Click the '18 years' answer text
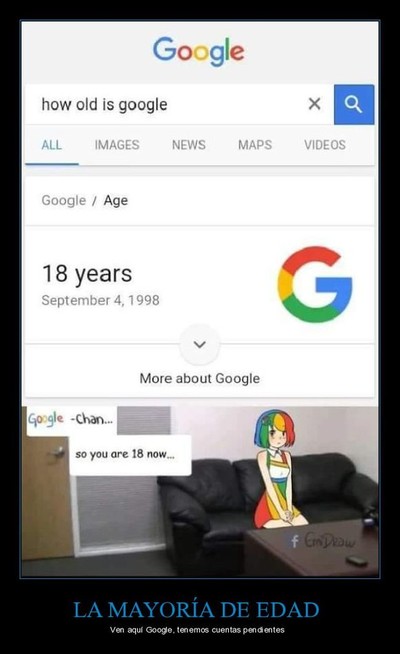This screenshot has width=400, height=654. (87, 274)
